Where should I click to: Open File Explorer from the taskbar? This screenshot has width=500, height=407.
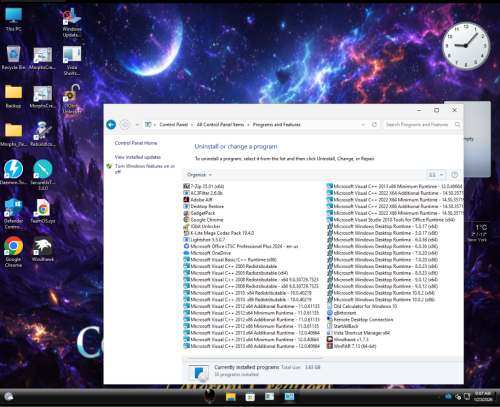pos(231,397)
